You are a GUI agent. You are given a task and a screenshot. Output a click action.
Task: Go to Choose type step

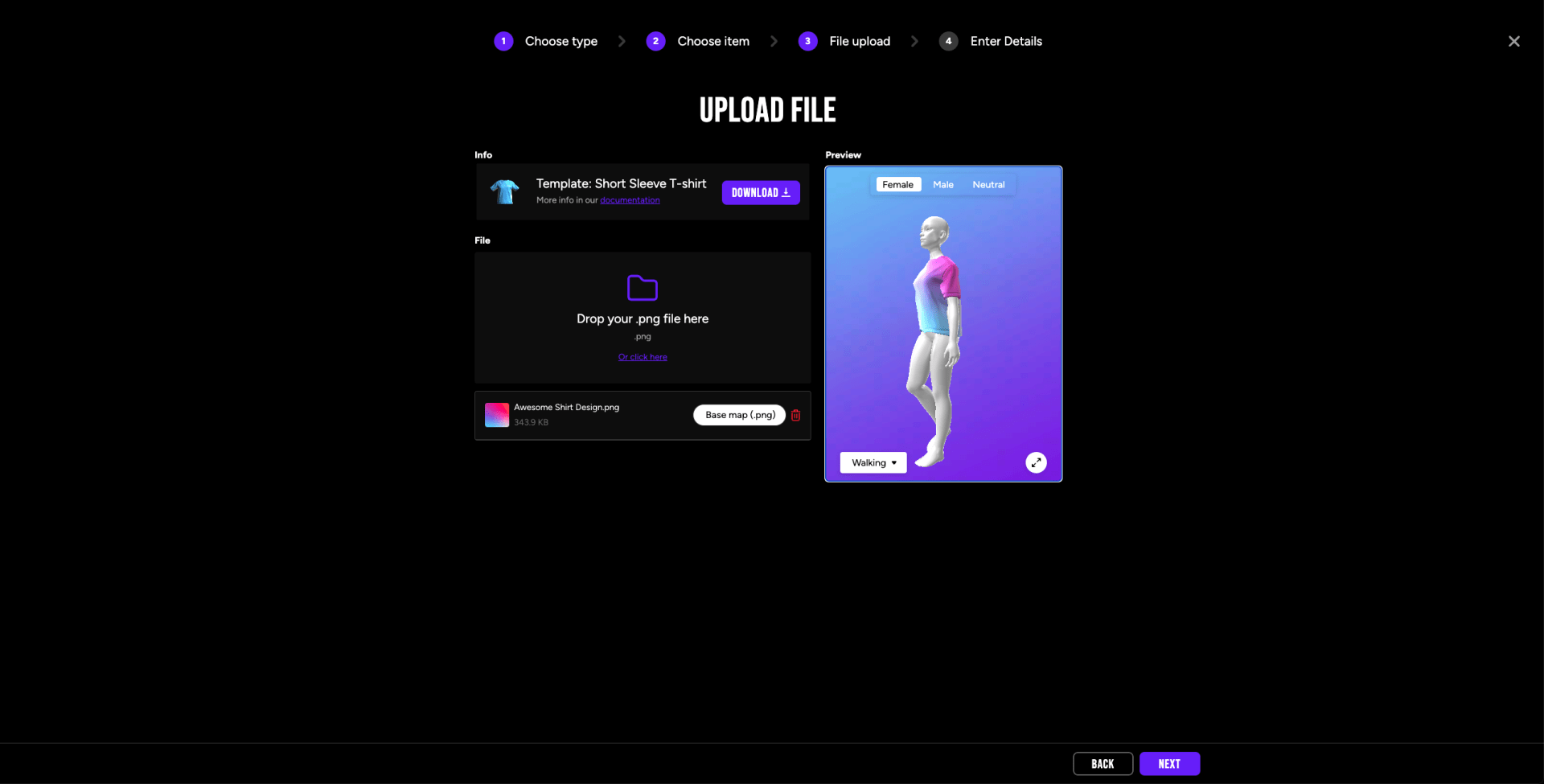pos(561,41)
